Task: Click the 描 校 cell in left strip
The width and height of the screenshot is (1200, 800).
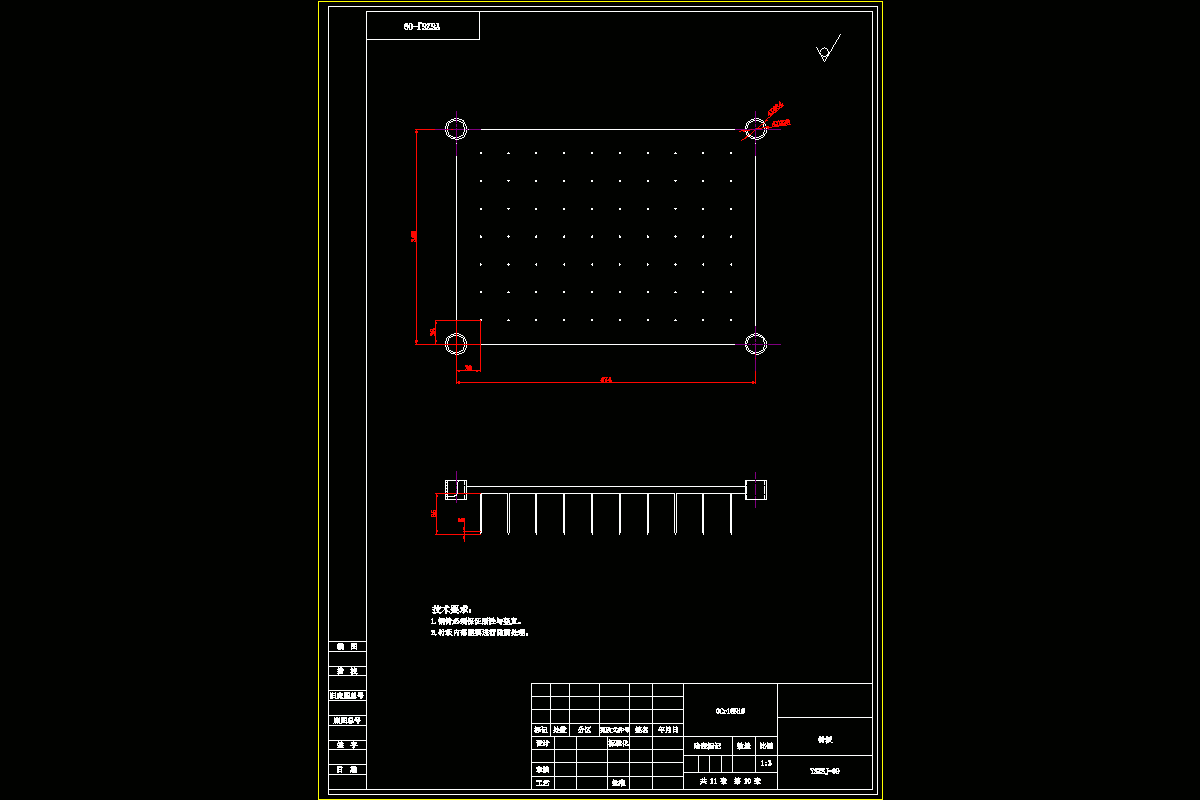Action: [347, 671]
